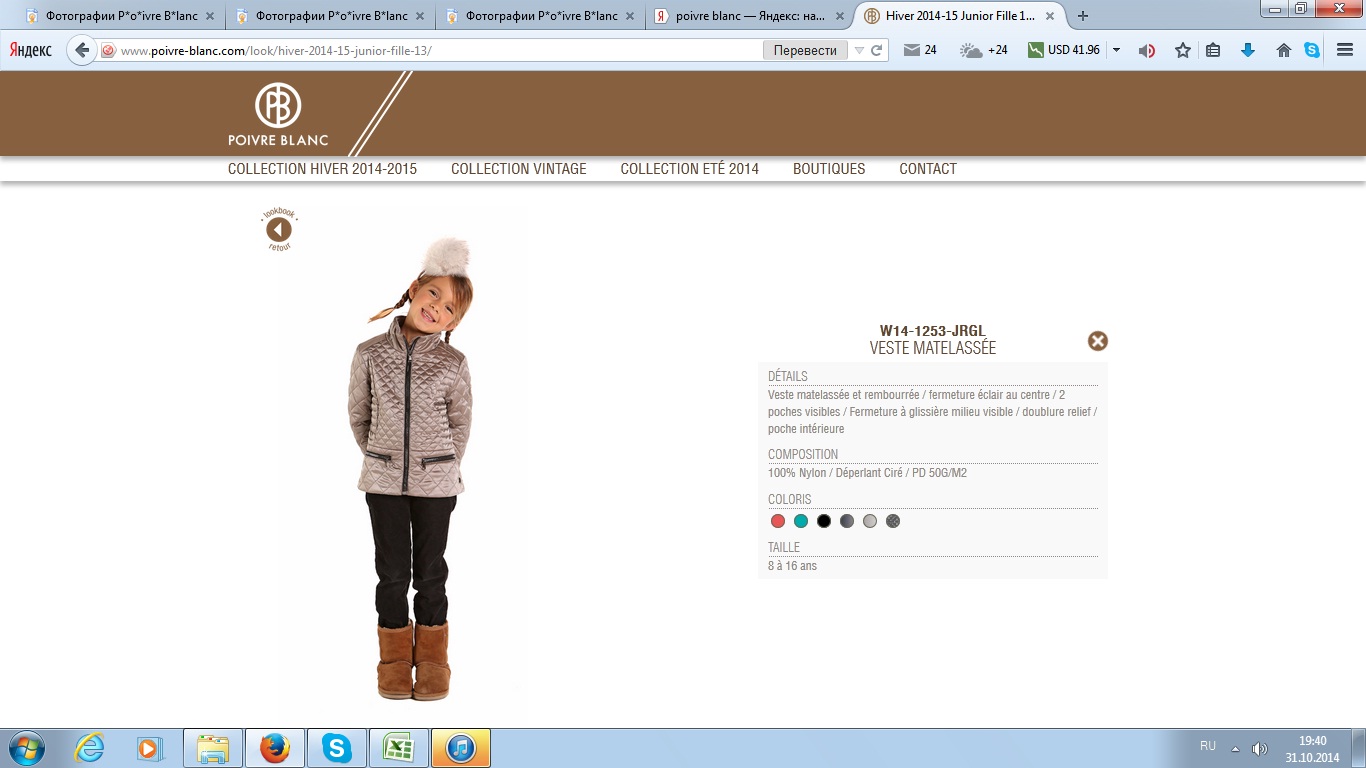
Task: Open Collection Hiver 2014-2015 menu
Action: (322, 169)
